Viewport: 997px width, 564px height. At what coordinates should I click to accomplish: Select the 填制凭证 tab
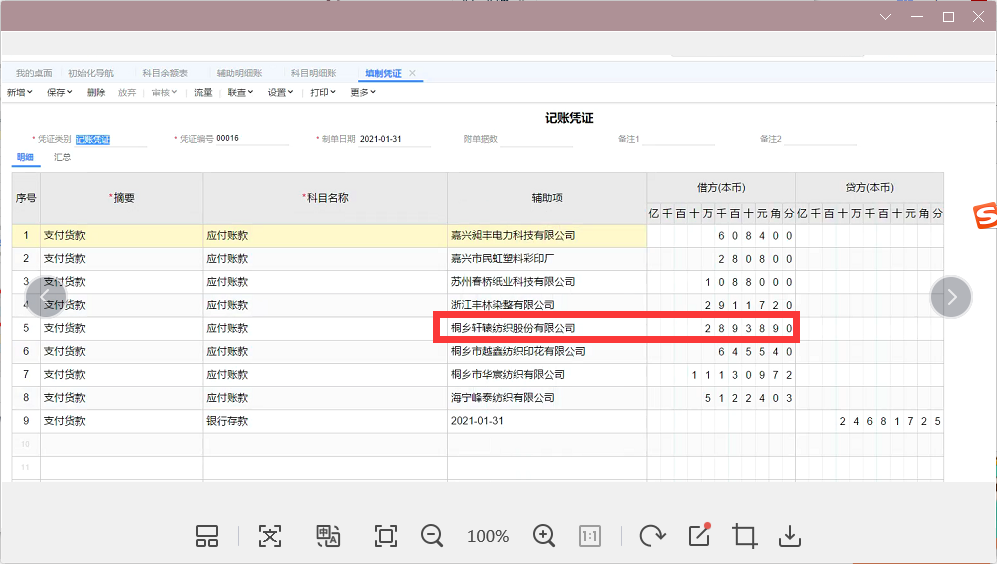pyautogui.click(x=383, y=73)
